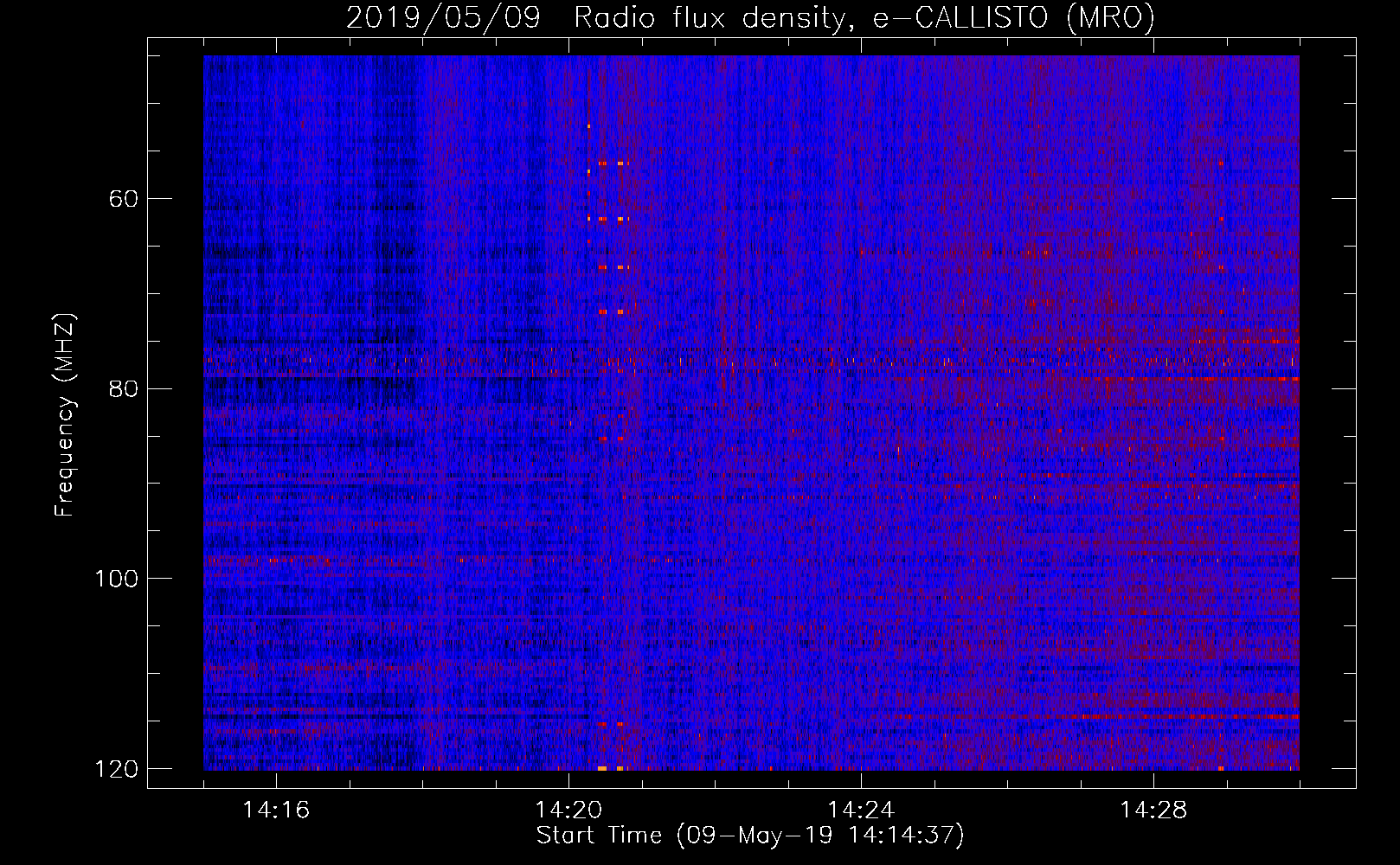Click the 14:16 time tick label
1400x865 pixels.
276,811
